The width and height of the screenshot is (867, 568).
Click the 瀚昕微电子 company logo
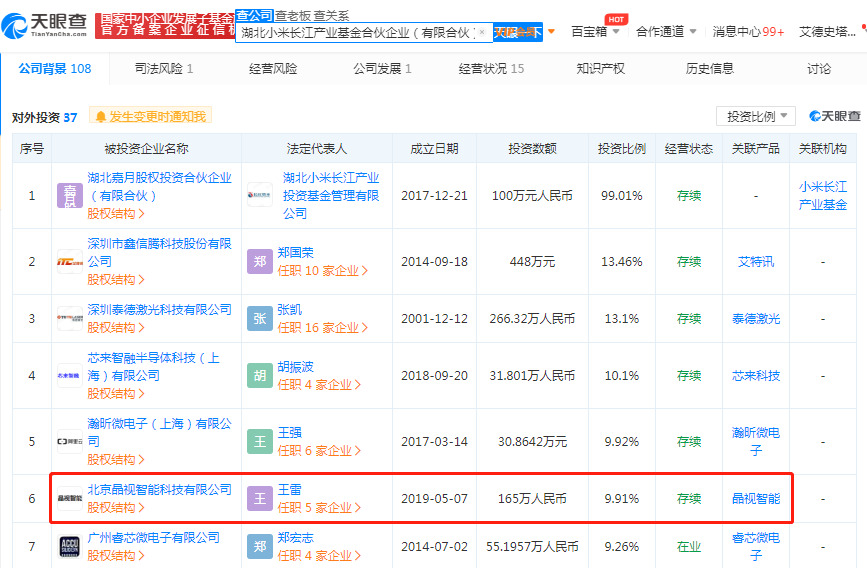click(70, 441)
